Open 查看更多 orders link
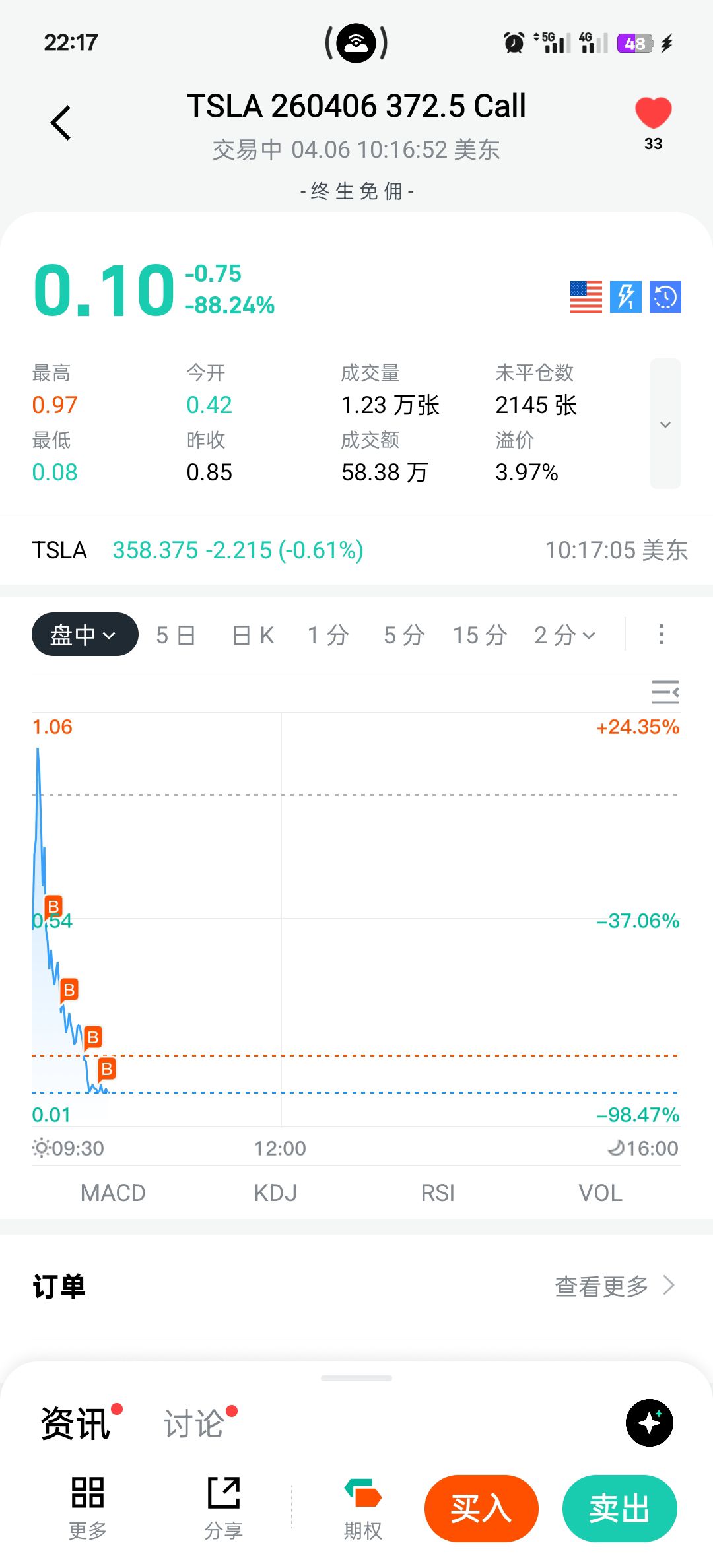 [614, 1286]
